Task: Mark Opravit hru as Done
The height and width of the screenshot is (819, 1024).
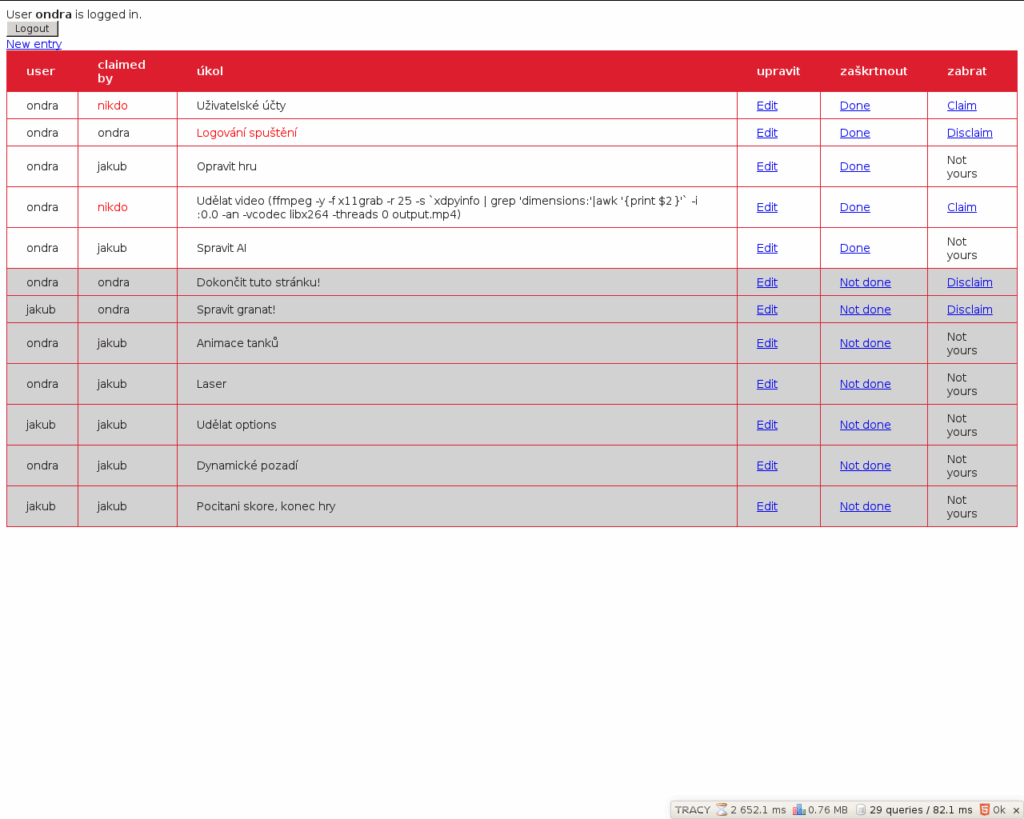Action: point(855,167)
